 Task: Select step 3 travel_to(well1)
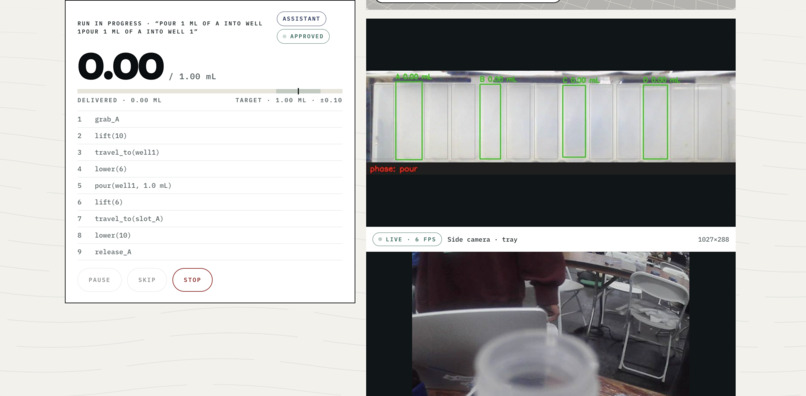(210, 152)
